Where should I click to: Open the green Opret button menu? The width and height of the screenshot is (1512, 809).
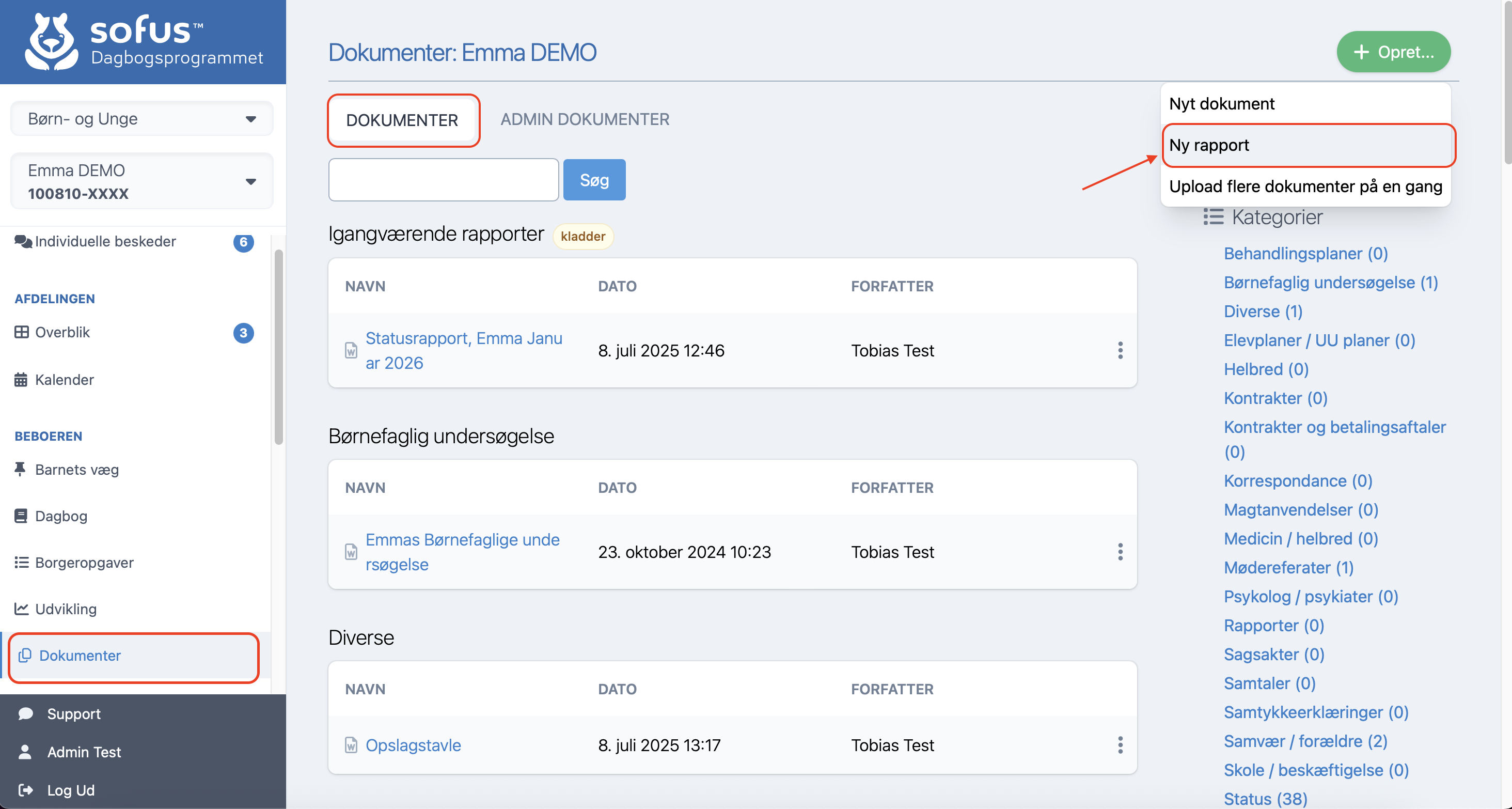pyautogui.click(x=1393, y=52)
